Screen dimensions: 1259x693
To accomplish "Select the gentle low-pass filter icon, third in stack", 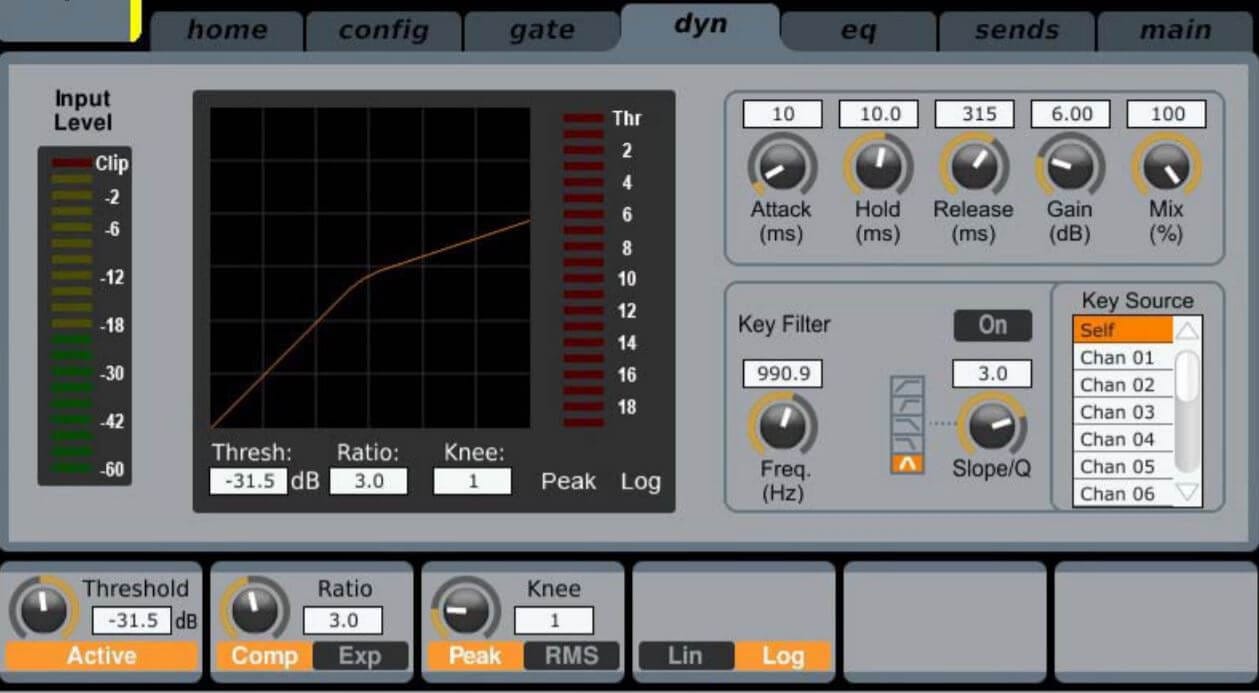I will 907,424.
